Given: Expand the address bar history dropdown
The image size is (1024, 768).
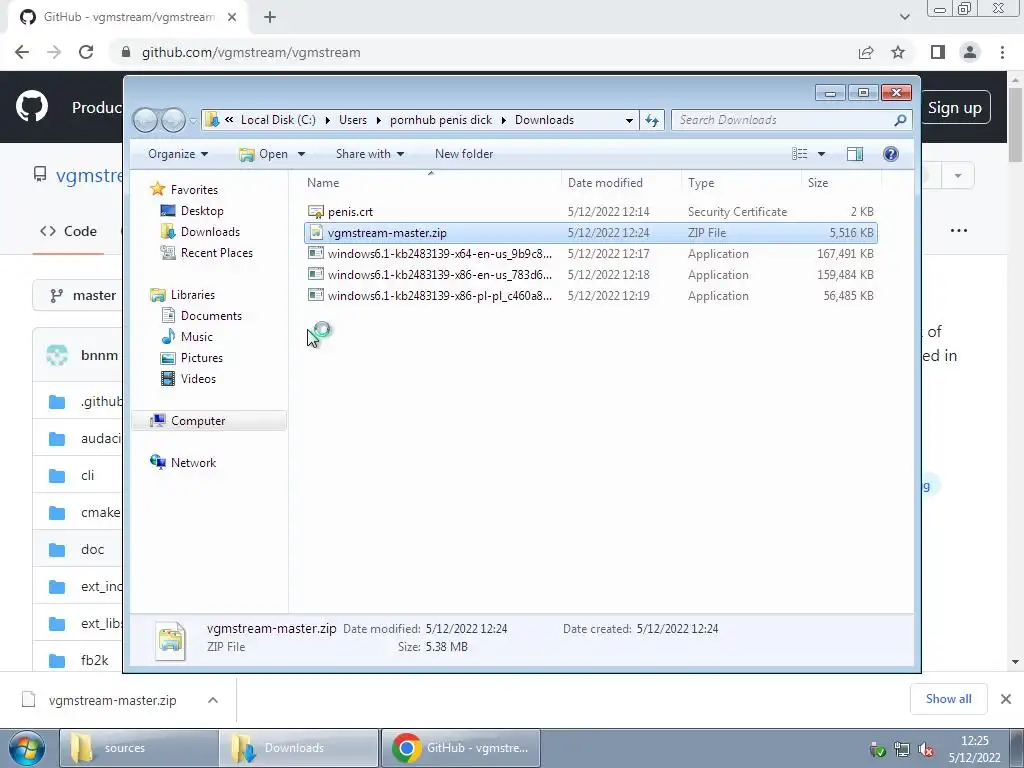Looking at the screenshot, I should (629, 120).
